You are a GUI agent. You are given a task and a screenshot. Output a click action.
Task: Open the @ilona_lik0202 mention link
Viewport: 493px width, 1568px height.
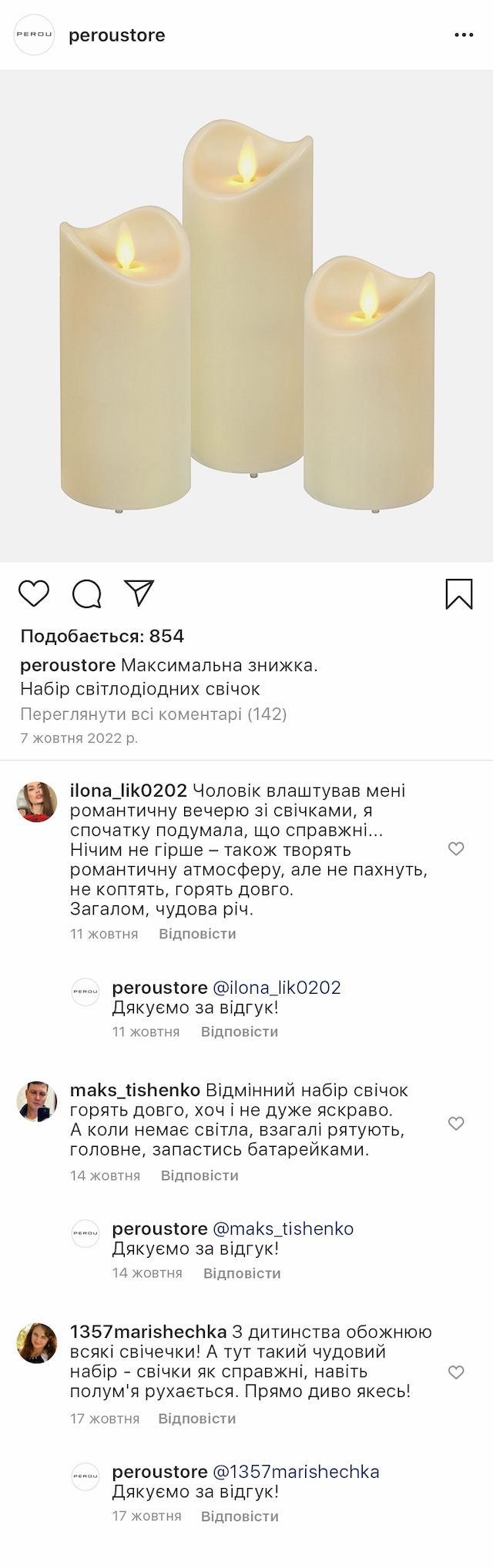pos(277,987)
